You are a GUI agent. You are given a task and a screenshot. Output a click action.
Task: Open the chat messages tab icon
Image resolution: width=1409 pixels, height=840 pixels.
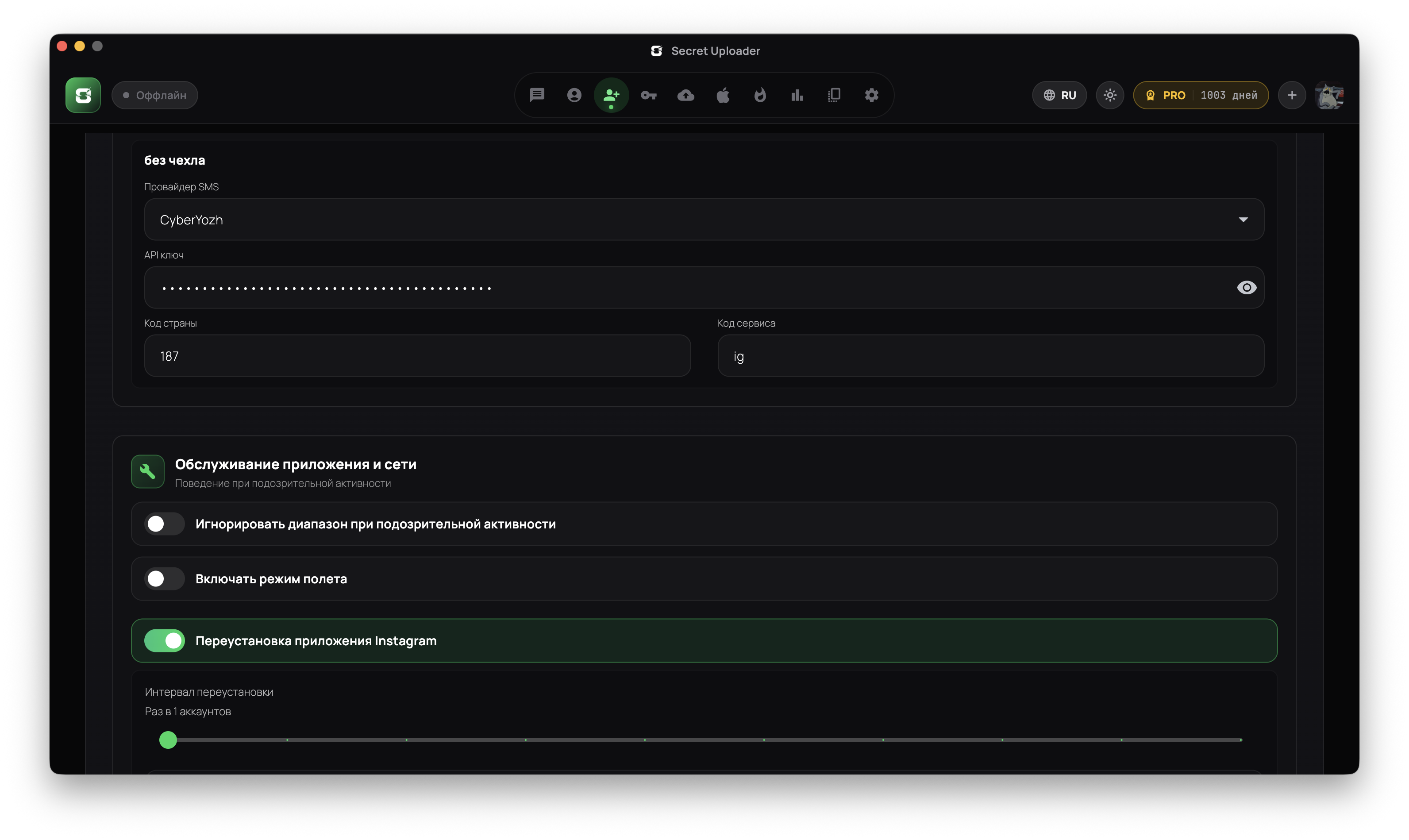[x=536, y=95]
